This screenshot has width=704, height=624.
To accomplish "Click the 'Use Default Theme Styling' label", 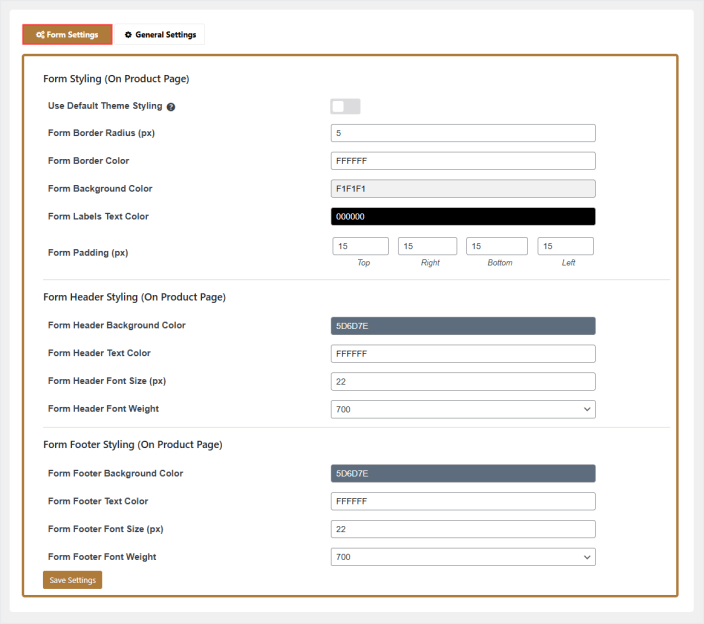I will point(105,106).
